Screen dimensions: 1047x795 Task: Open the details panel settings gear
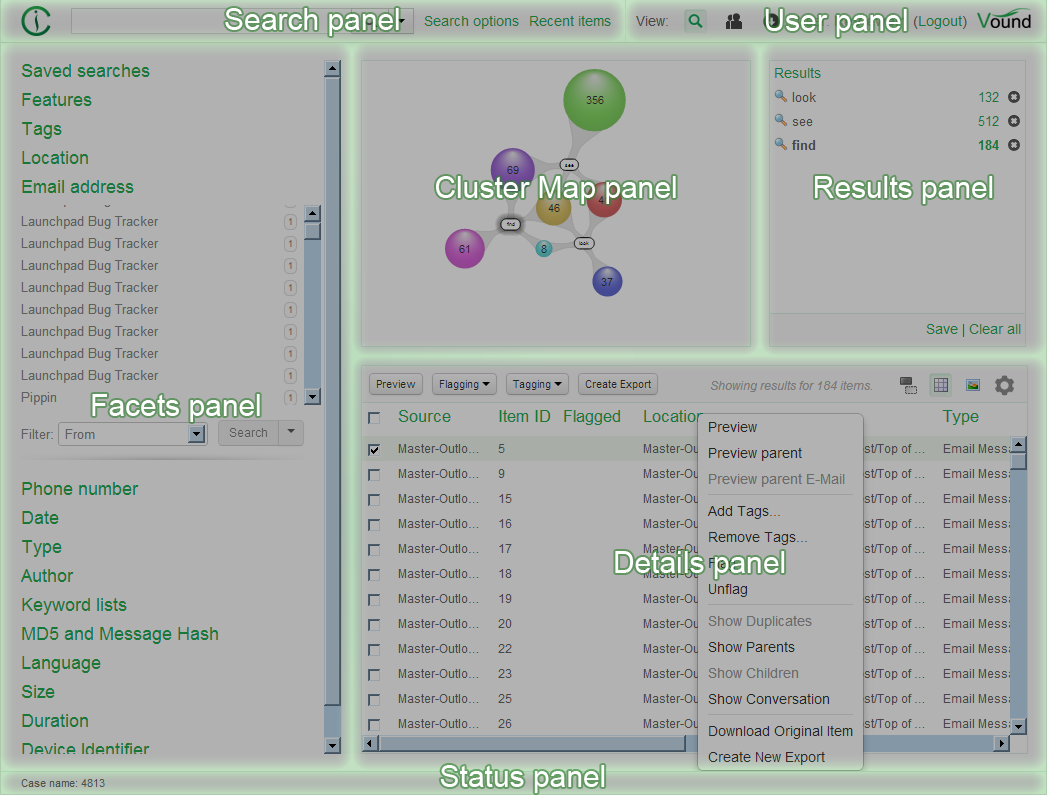[1004, 384]
